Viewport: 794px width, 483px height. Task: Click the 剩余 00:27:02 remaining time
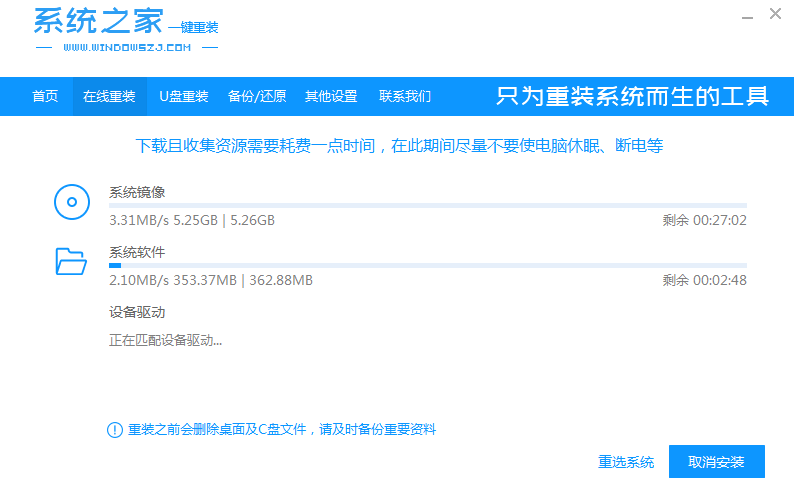coord(704,220)
